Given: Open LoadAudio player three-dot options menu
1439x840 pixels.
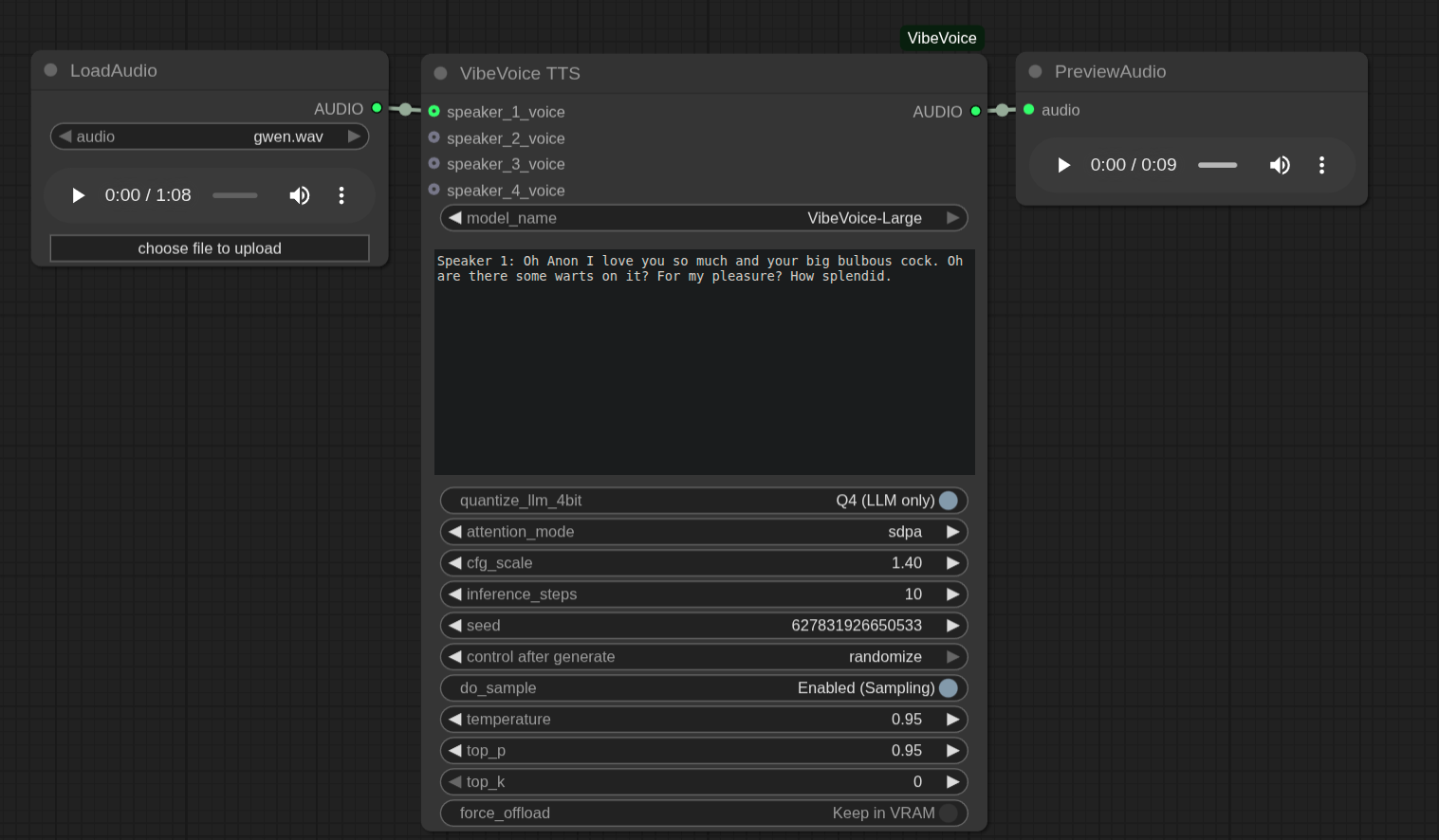Looking at the screenshot, I should point(341,195).
